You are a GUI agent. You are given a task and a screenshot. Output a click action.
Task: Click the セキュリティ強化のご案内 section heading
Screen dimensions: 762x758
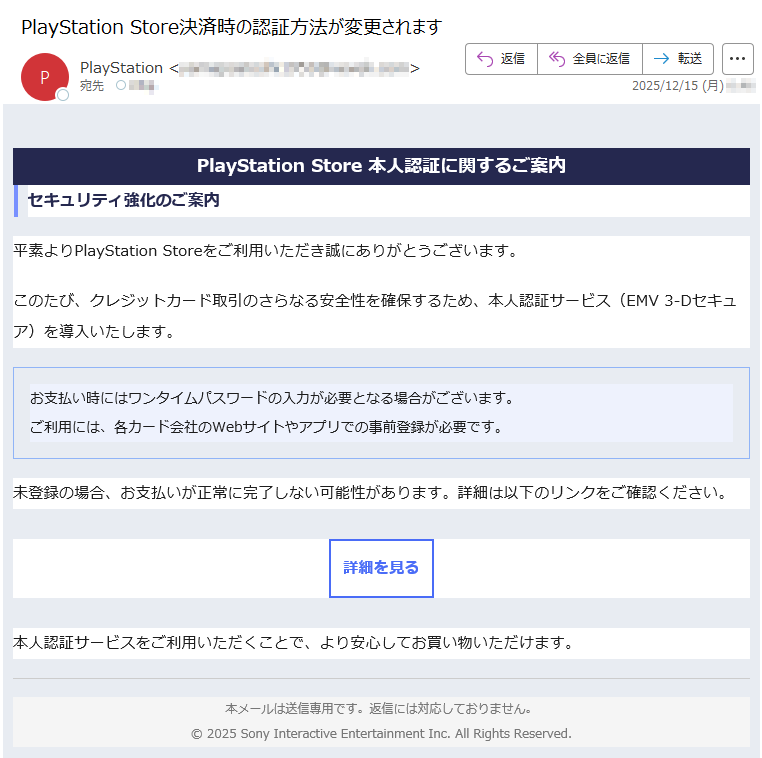(123, 201)
